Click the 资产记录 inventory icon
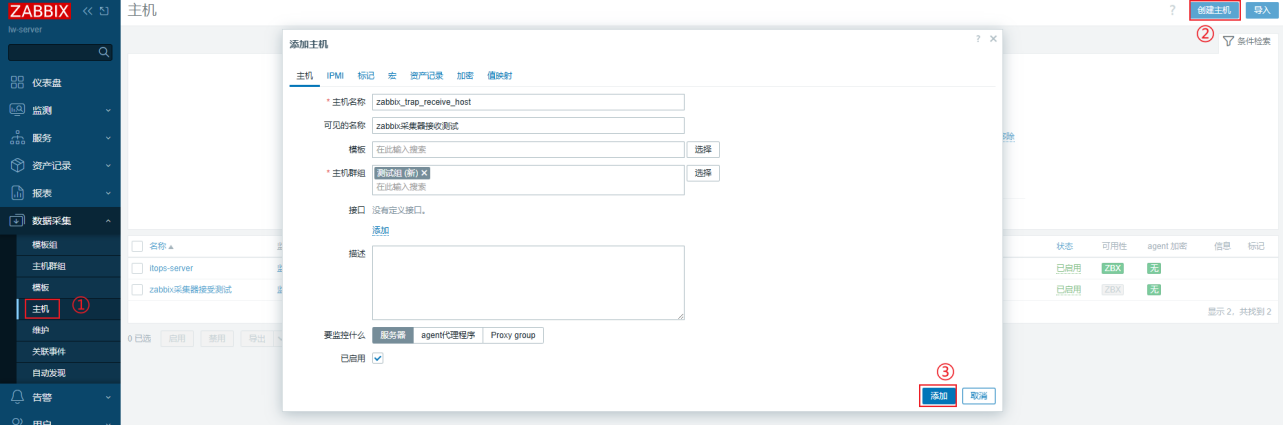Screen dimensions: 1283x425 (17, 165)
